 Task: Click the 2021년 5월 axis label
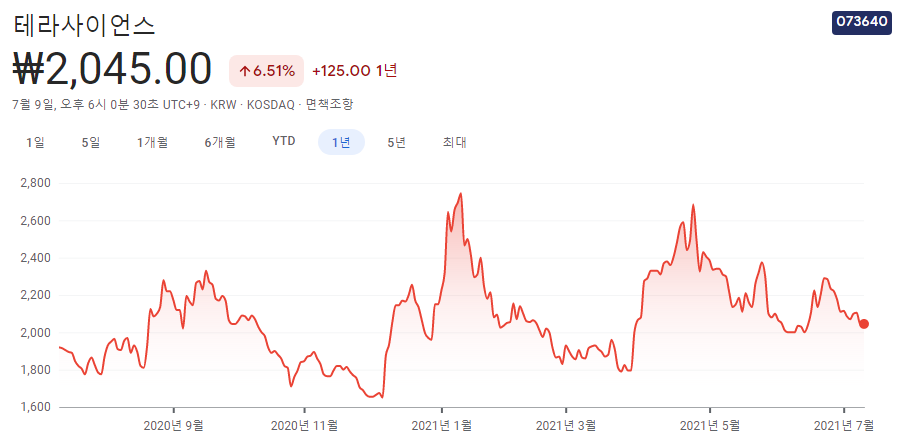709,426
